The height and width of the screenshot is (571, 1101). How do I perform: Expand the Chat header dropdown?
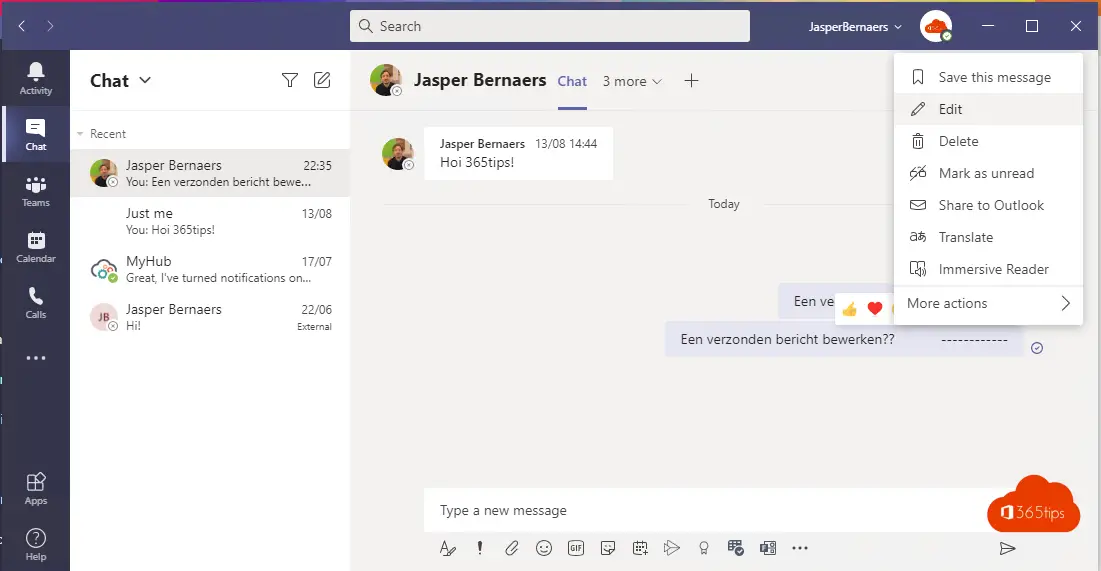tap(145, 80)
